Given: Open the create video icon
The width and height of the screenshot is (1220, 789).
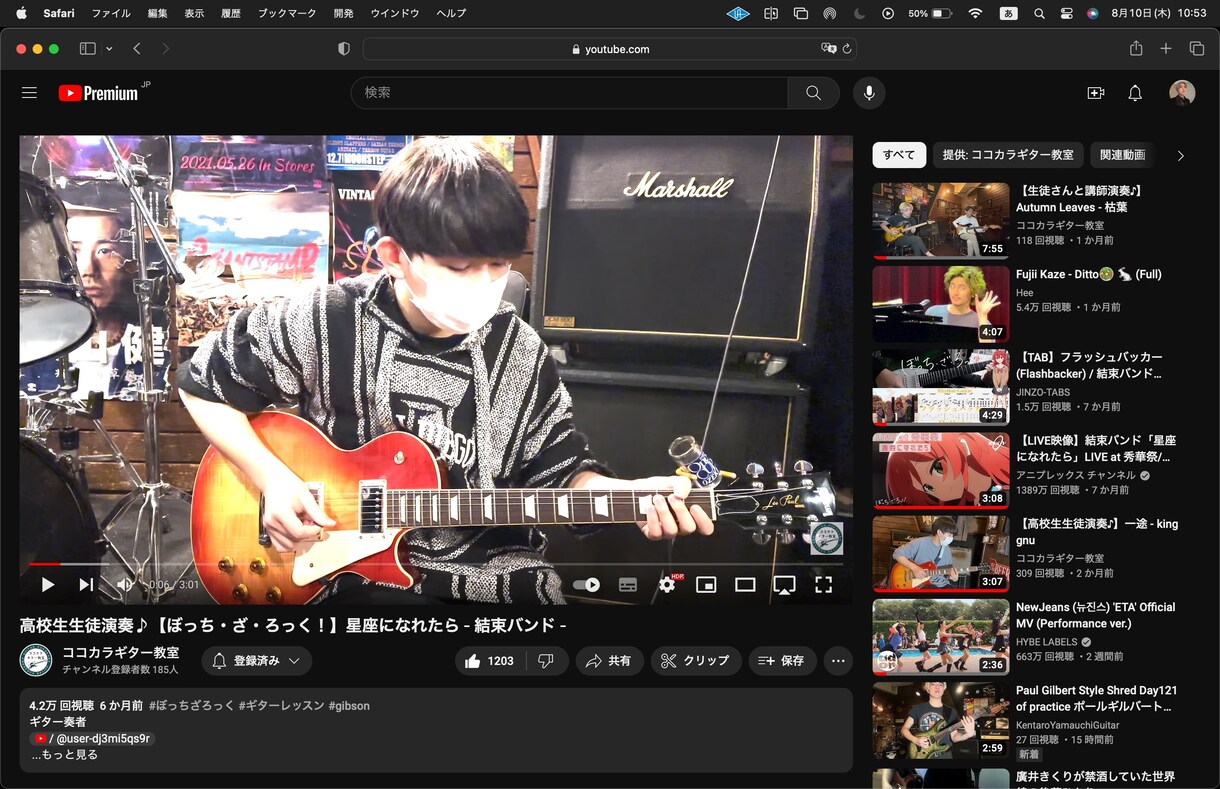Looking at the screenshot, I should [1096, 93].
